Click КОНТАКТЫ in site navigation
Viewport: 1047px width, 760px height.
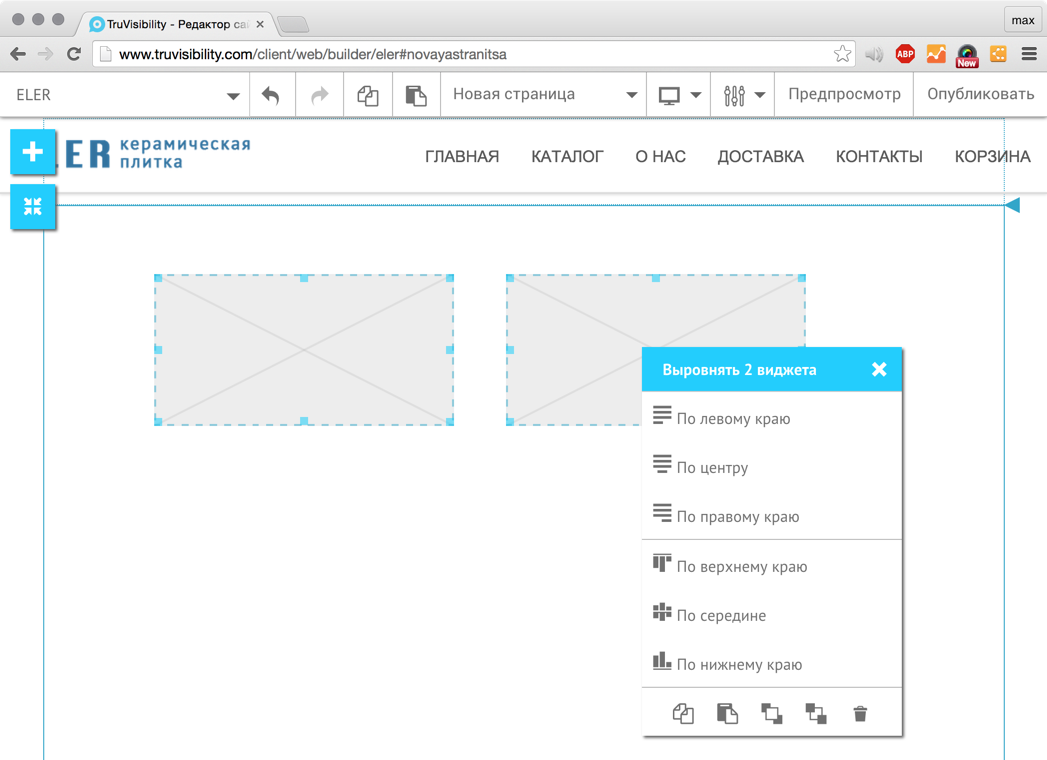pos(879,156)
